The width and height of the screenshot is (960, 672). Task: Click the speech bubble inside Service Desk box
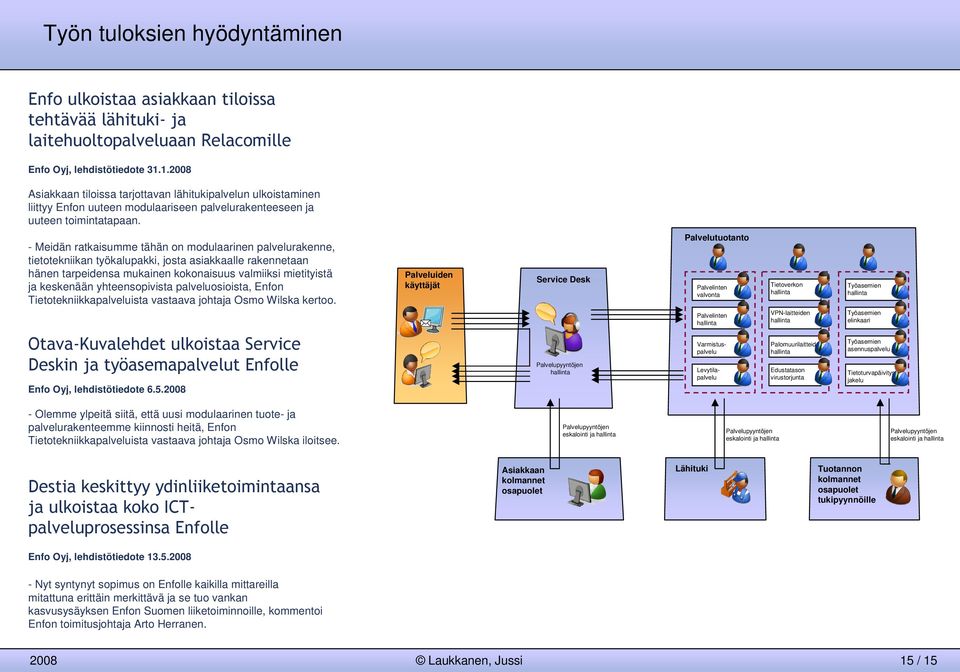click(x=546, y=312)
